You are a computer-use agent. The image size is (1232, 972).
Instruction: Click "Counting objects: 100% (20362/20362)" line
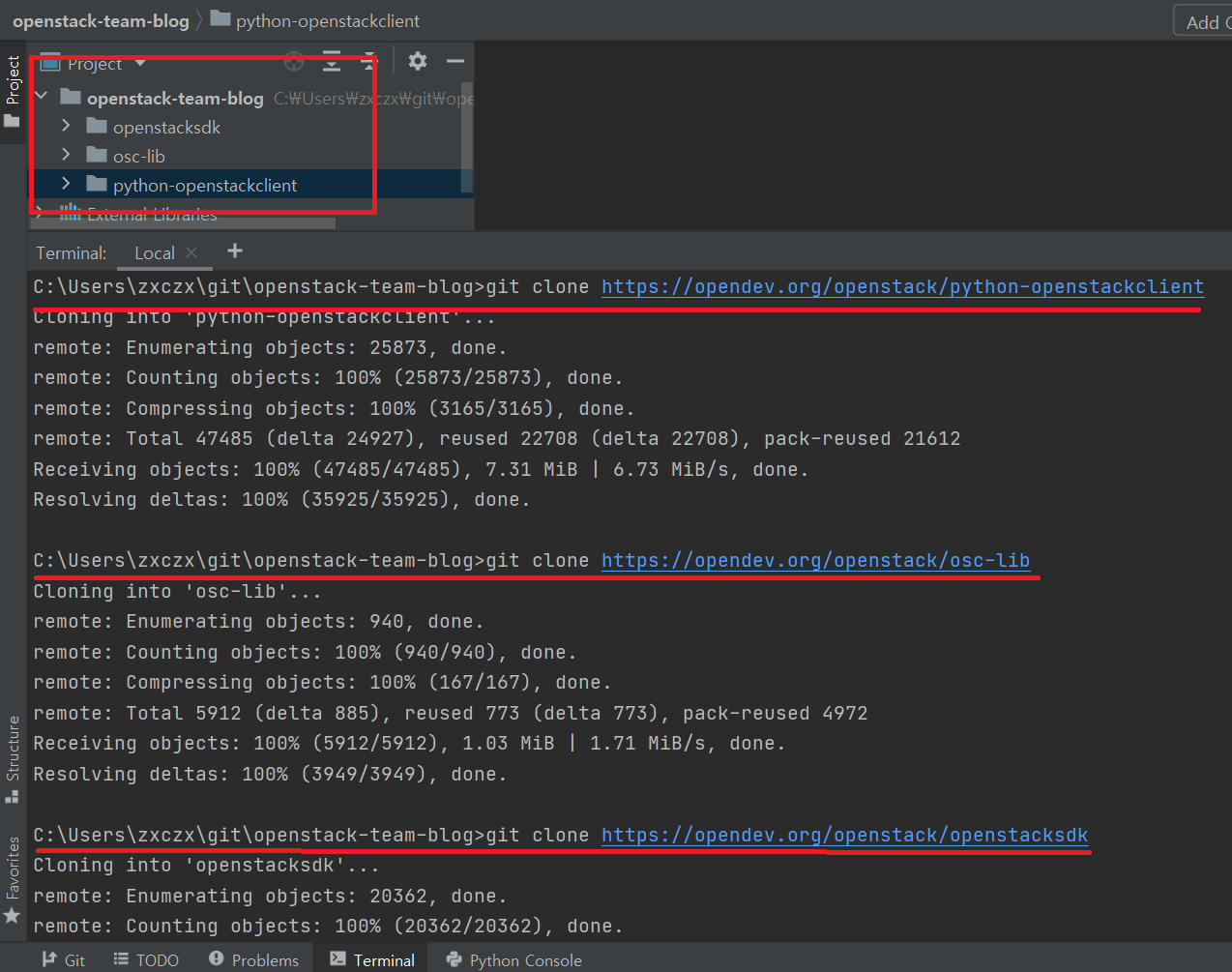[x=328, y=926]
